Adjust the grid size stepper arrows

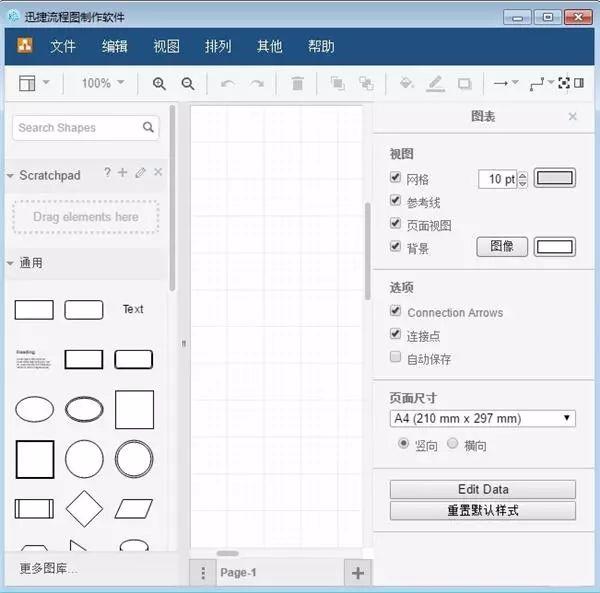point(523,179)
